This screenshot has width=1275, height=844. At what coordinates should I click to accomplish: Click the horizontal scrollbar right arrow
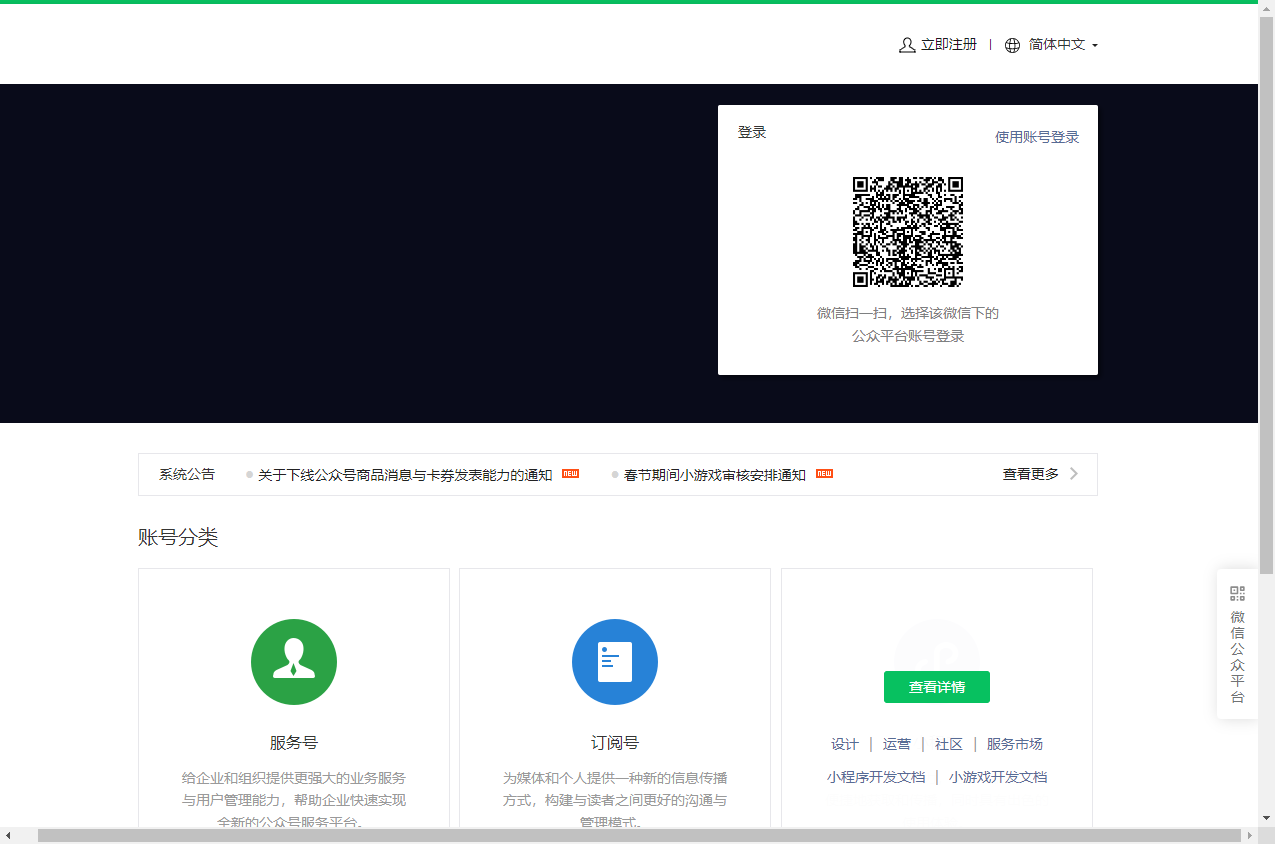coord(1250,835)
